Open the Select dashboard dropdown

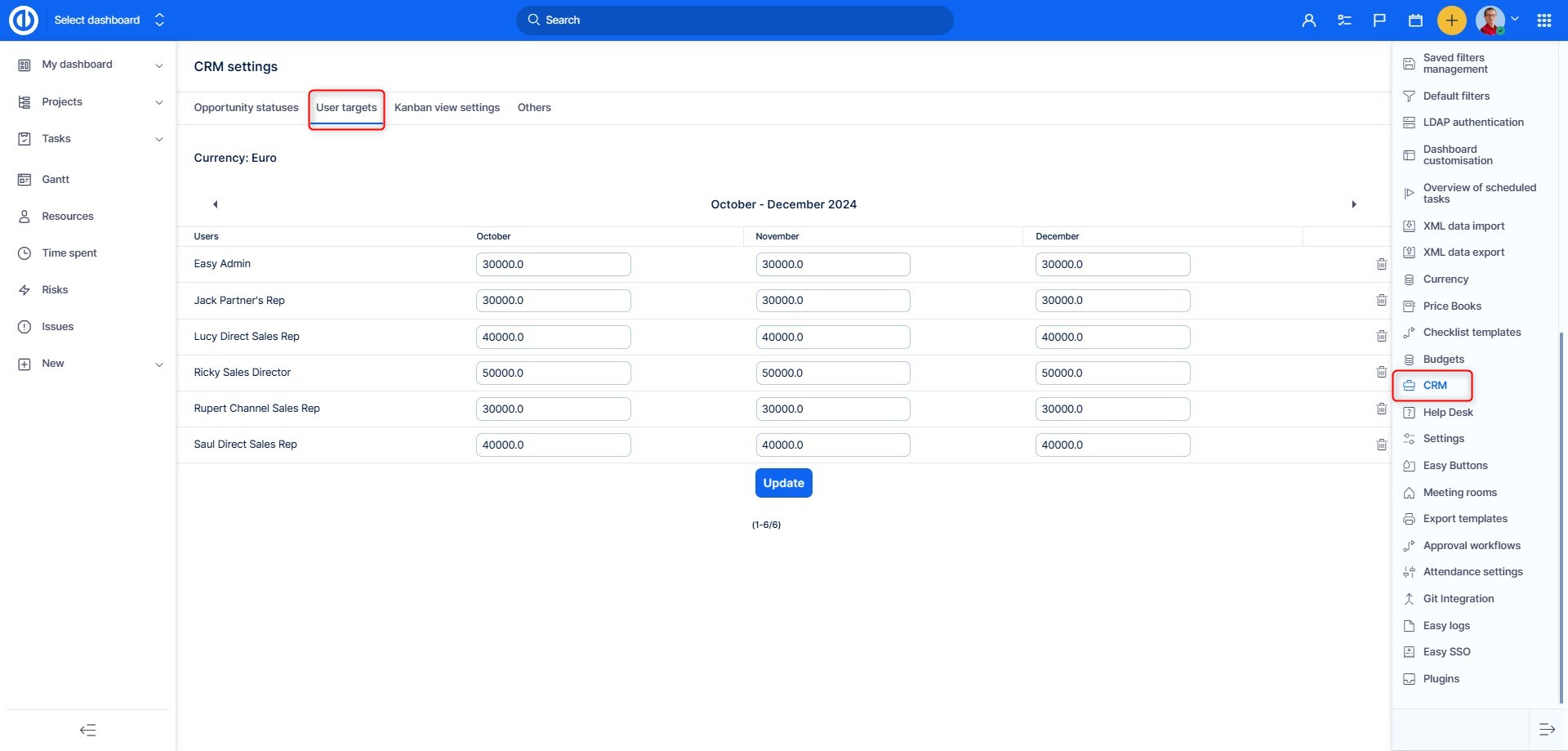pos(109,20)
